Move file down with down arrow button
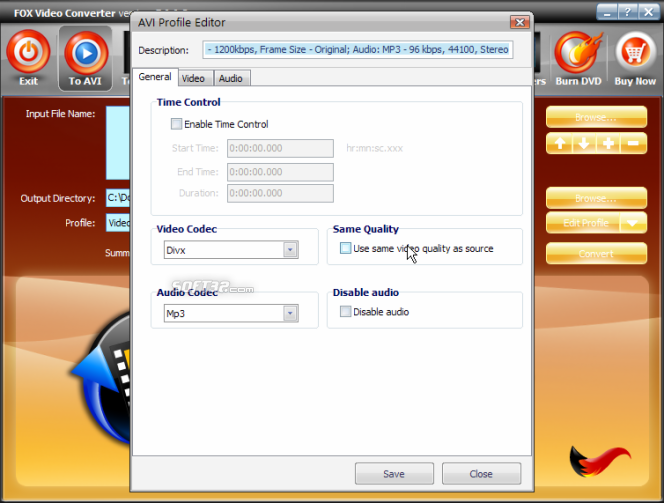Image resolution: width=664 pixels, height=503 pixels. point(584,143)
